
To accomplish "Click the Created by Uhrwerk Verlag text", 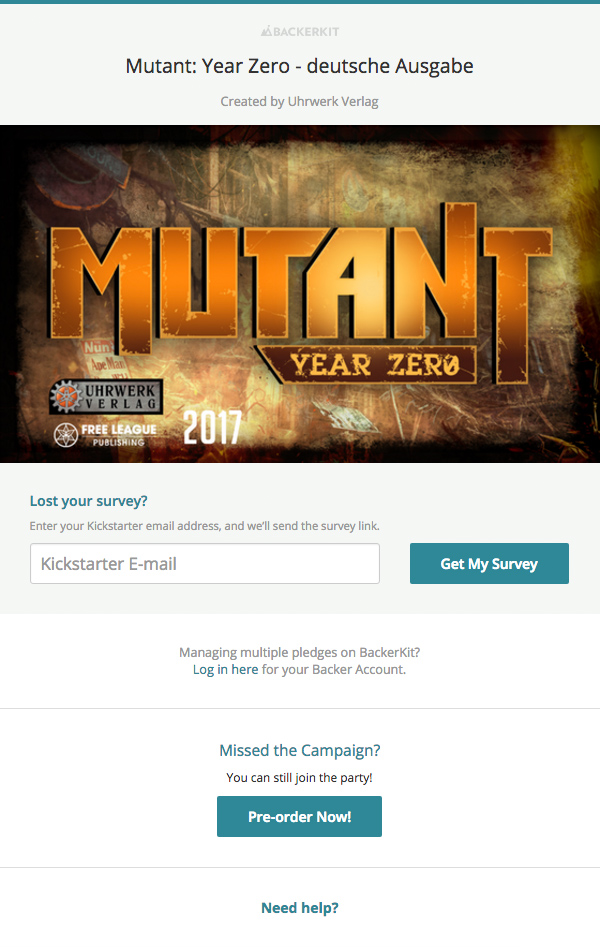I will [300, 101].
